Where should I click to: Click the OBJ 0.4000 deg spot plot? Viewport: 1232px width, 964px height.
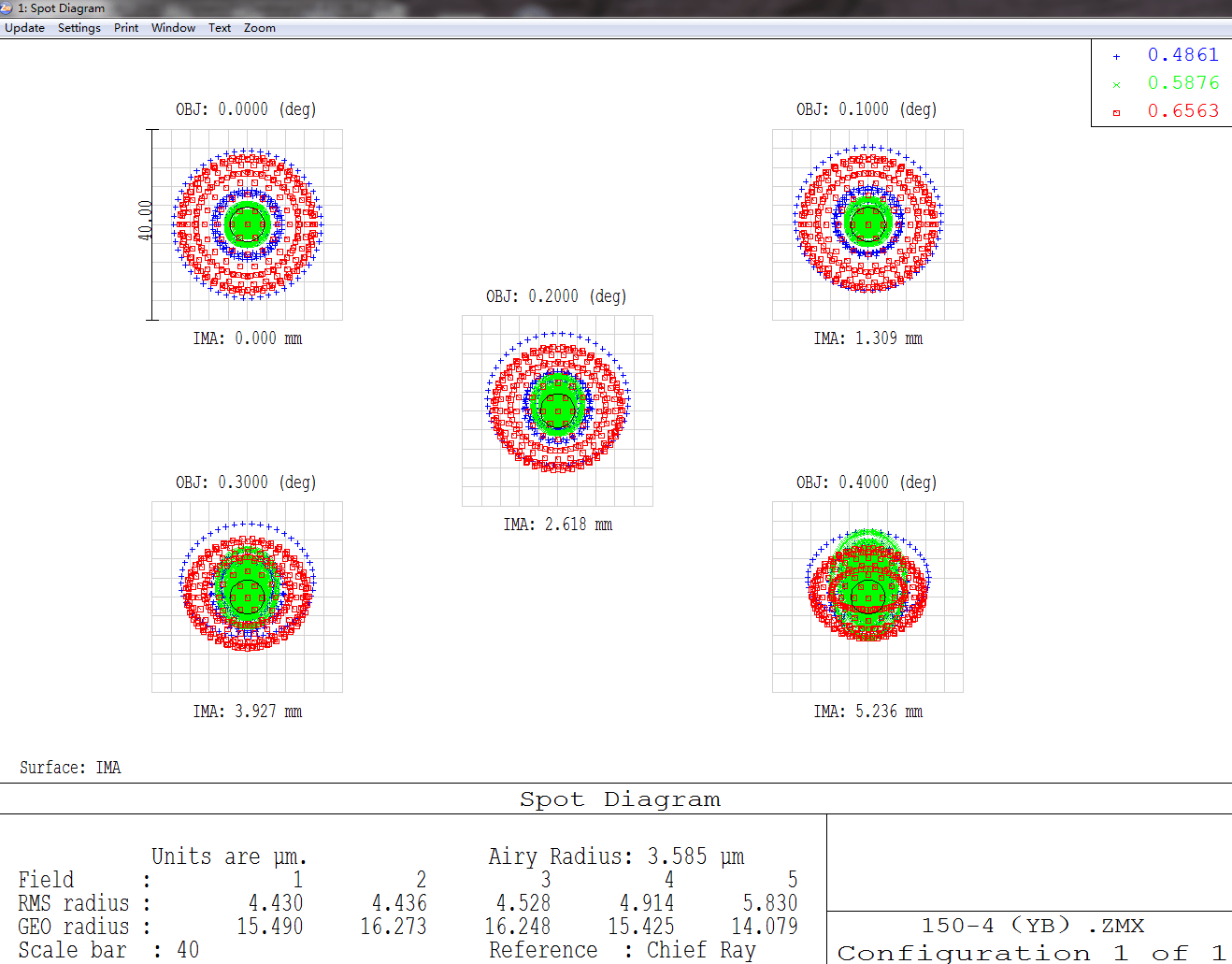[x=867, y=597]
